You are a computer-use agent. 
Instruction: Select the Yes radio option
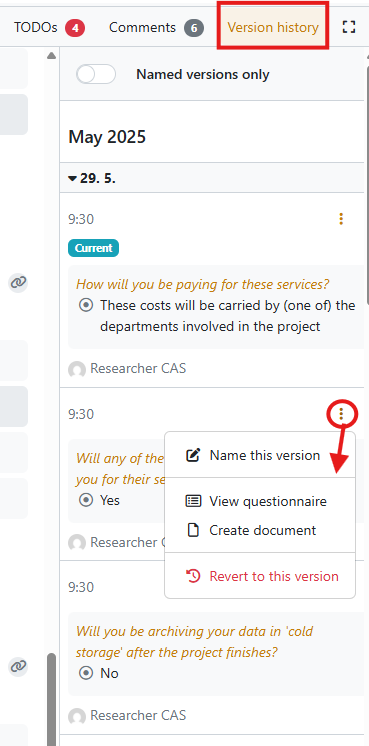pos(86,500)
